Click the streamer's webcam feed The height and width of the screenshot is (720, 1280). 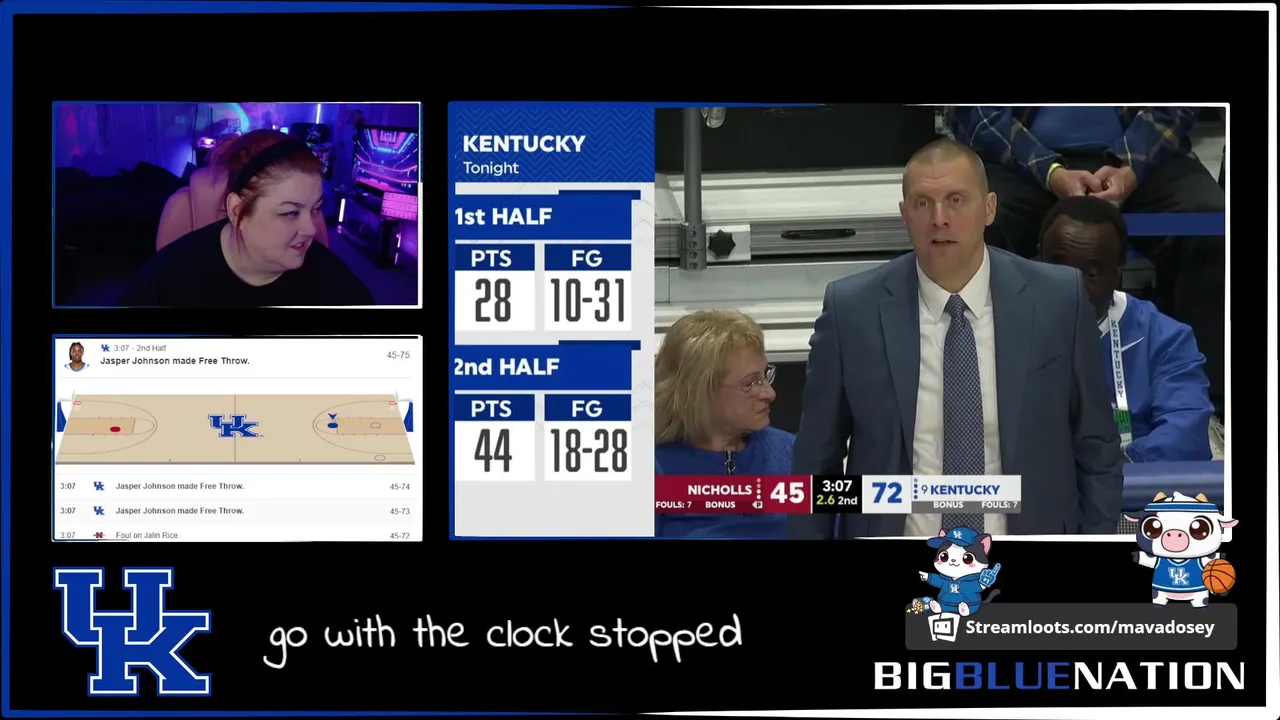(x=237, y=204)
